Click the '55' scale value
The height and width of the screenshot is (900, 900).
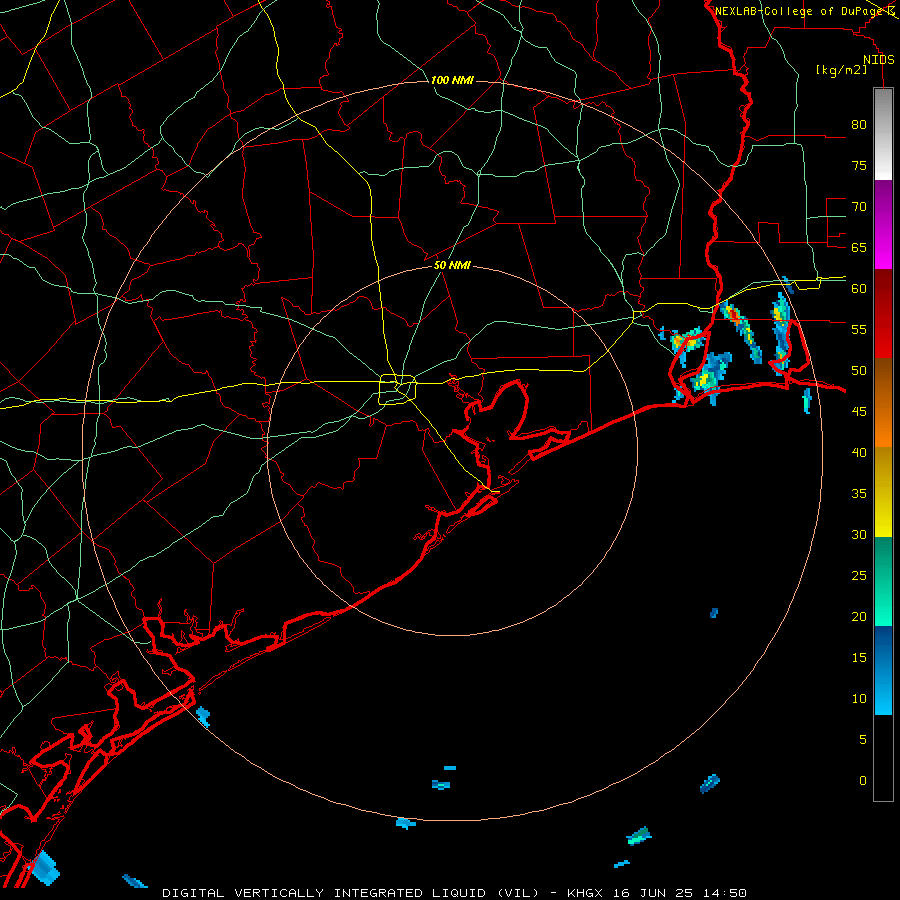coord(859,329)
